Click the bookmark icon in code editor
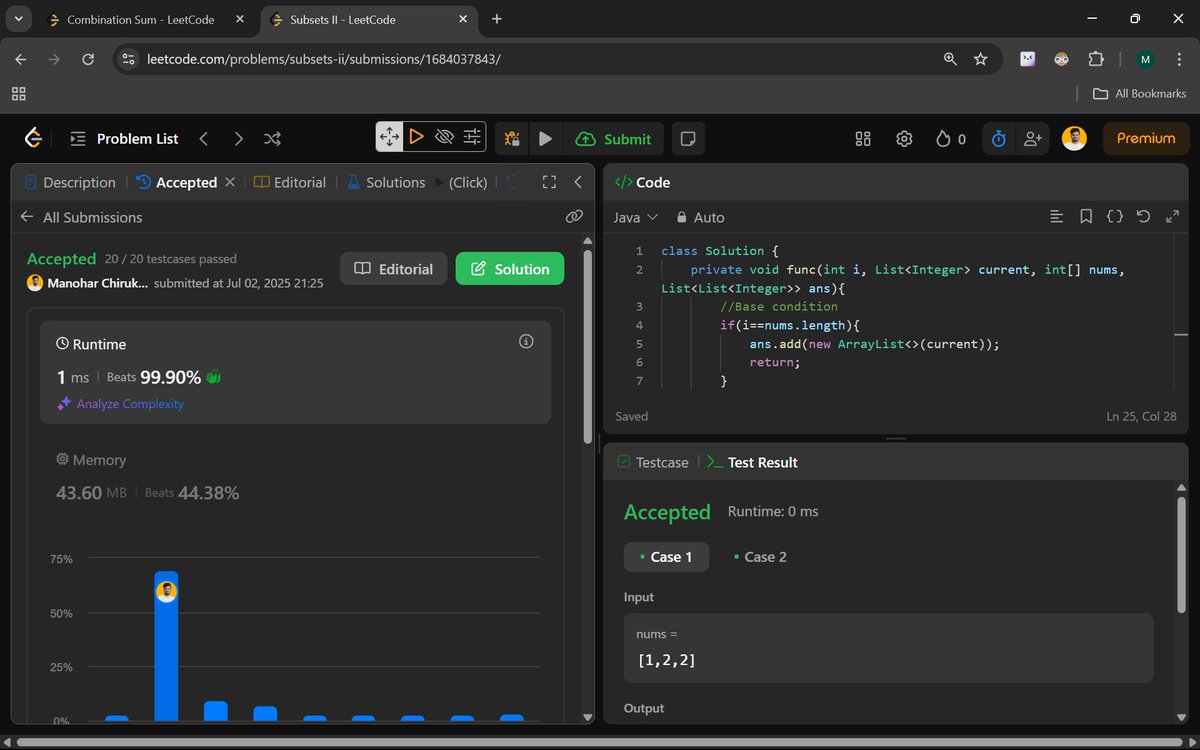 (1085, 216)
